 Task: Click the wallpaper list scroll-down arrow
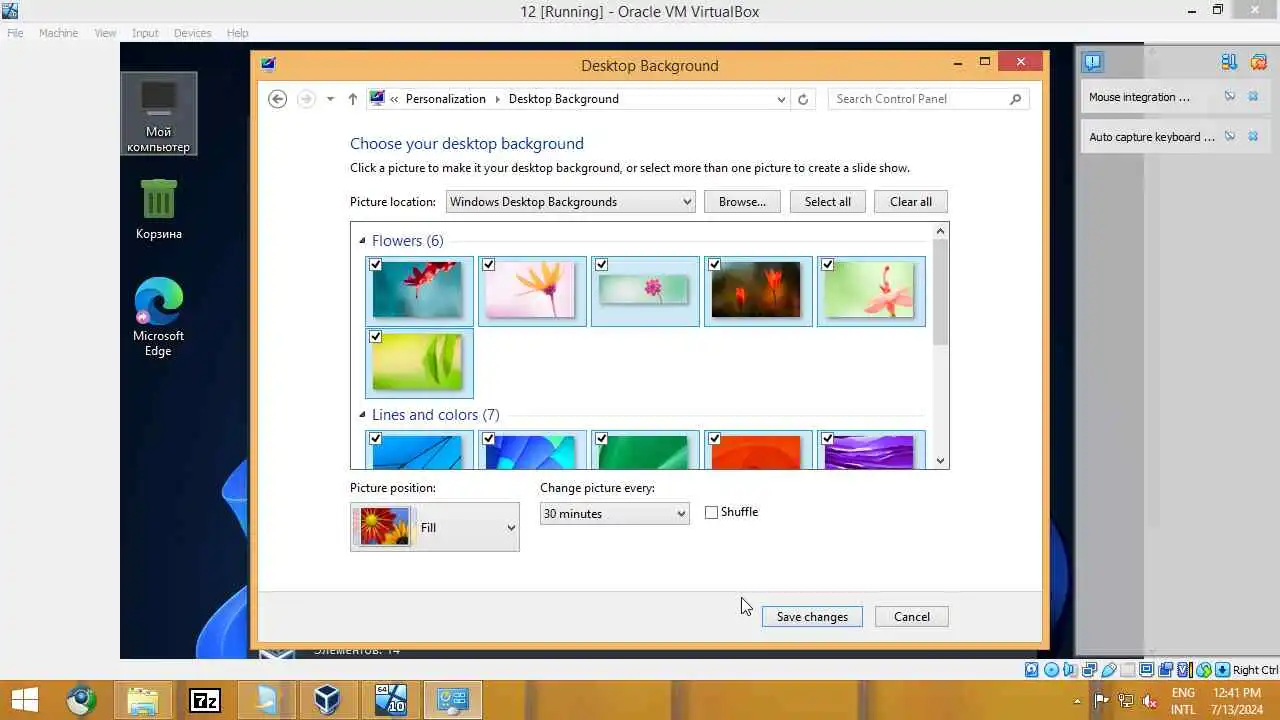(x=940, y=461)
